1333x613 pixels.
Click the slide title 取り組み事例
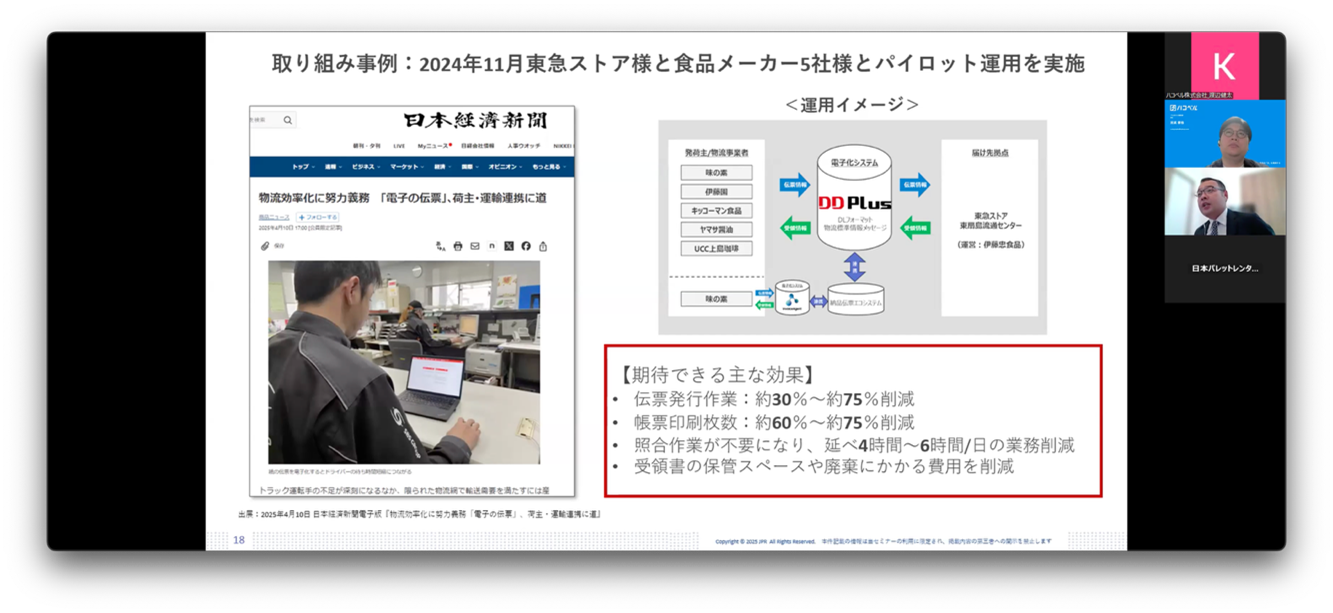pos(678,64)
